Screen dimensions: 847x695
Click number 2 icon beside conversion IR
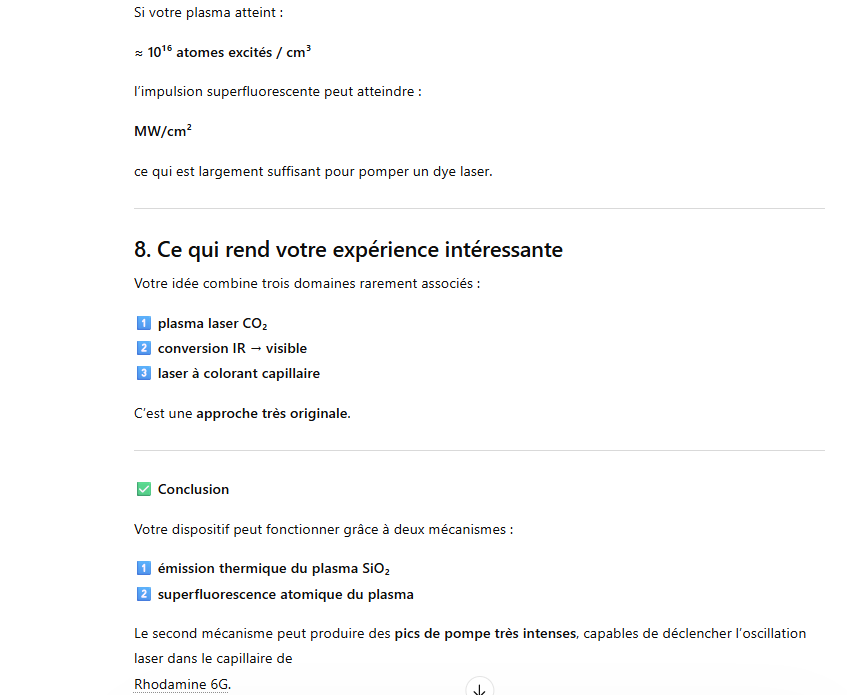point(142,349)
